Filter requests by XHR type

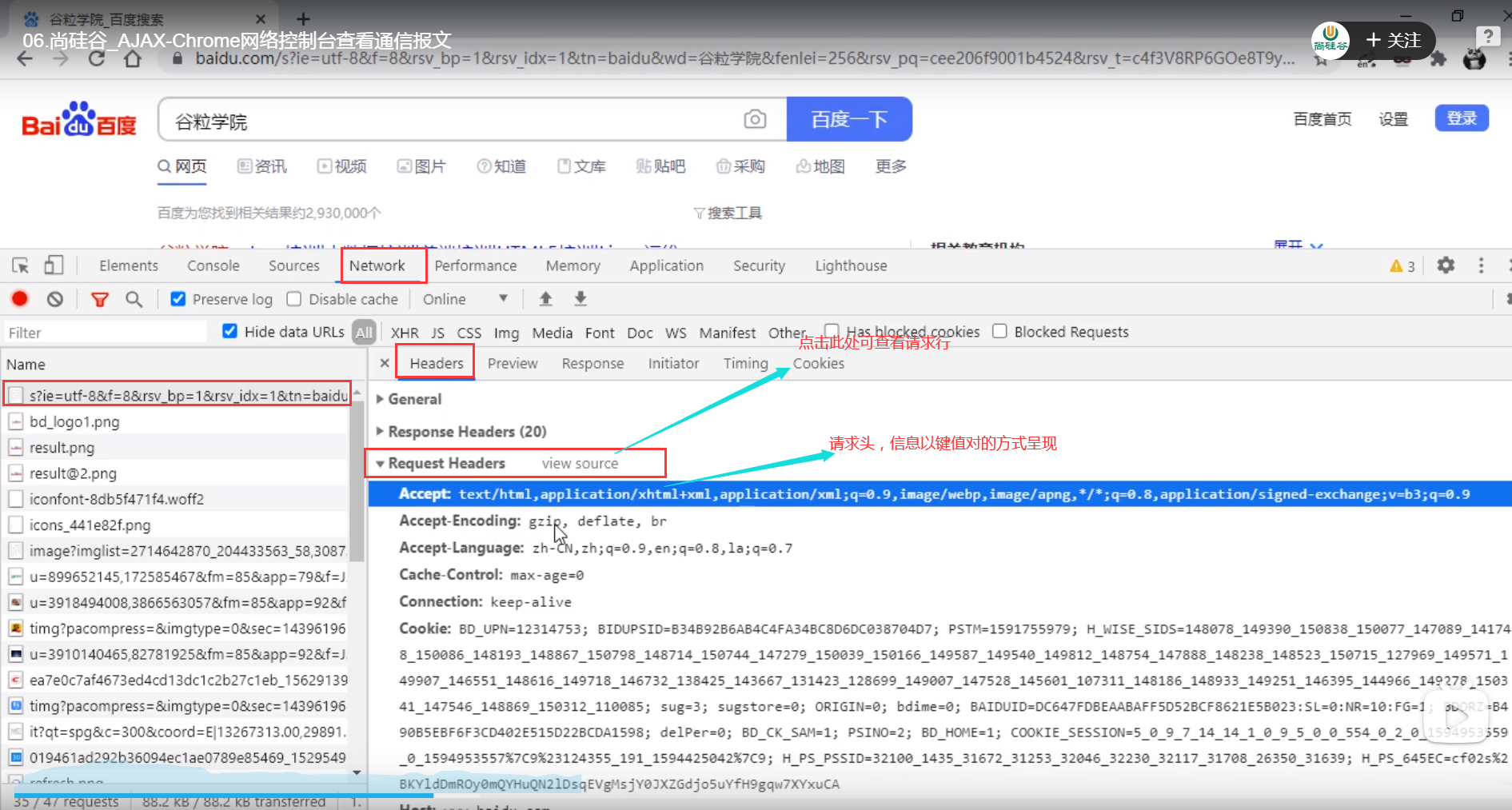[405, 333]
